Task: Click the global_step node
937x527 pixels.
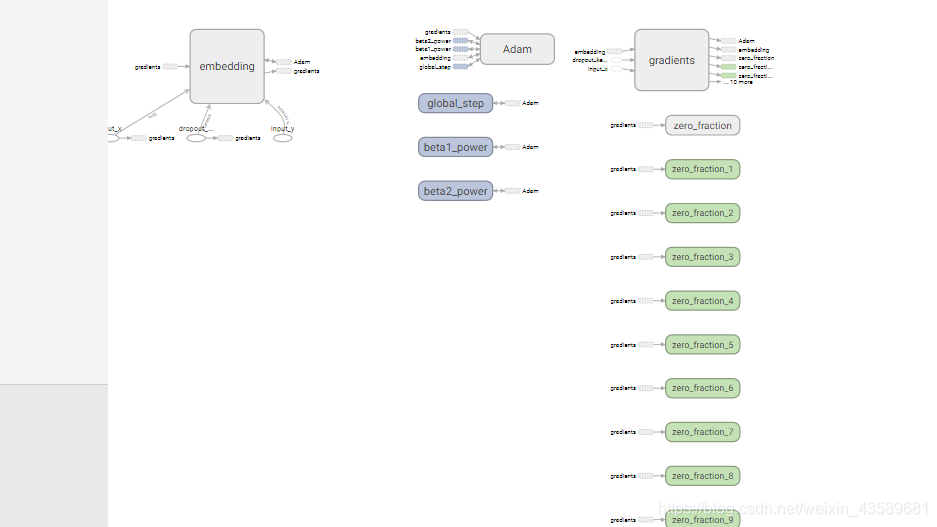Action: 455,103
